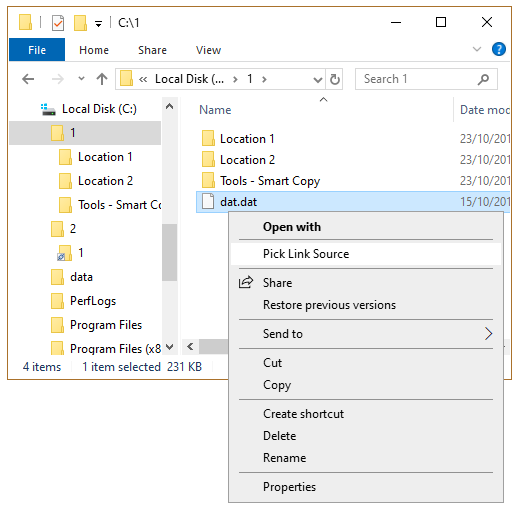The height and width of the screenshot is (512, 521).
Task: Choose Create shortcut from context menu
Action: click(366, 414)
